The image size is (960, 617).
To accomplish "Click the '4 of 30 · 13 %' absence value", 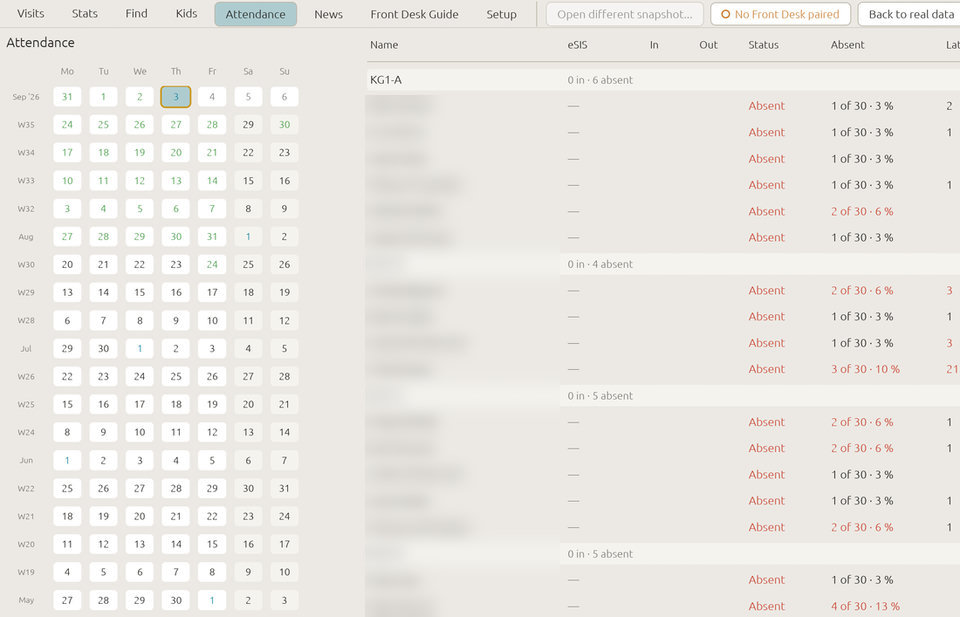I will [865, 606].
